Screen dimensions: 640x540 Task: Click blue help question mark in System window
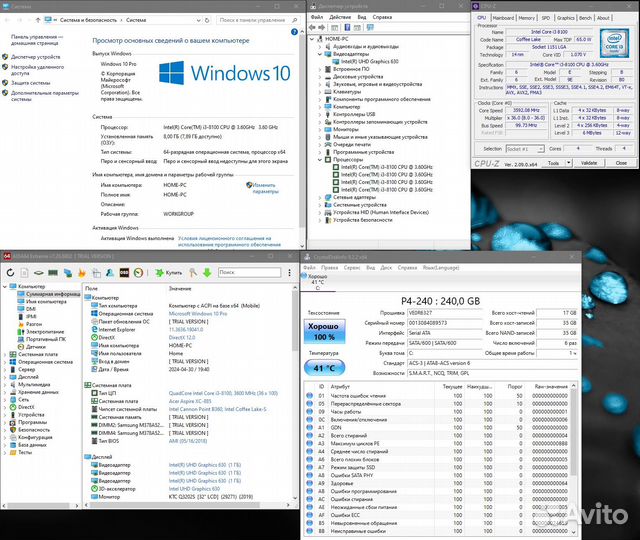294,32
